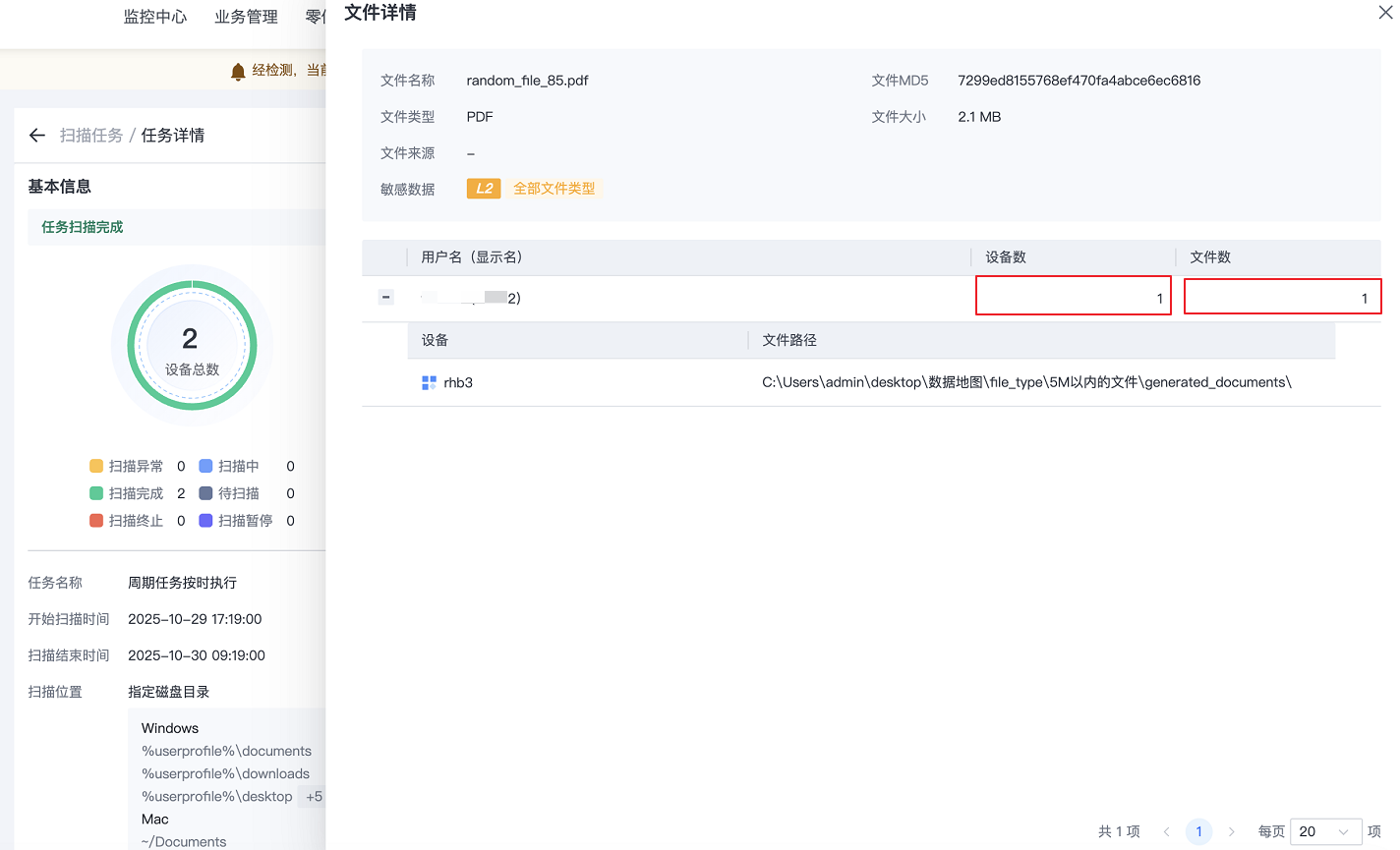Close the 文件详情 panel
Screen dimensions: 1400x850
pos(1385,13)
